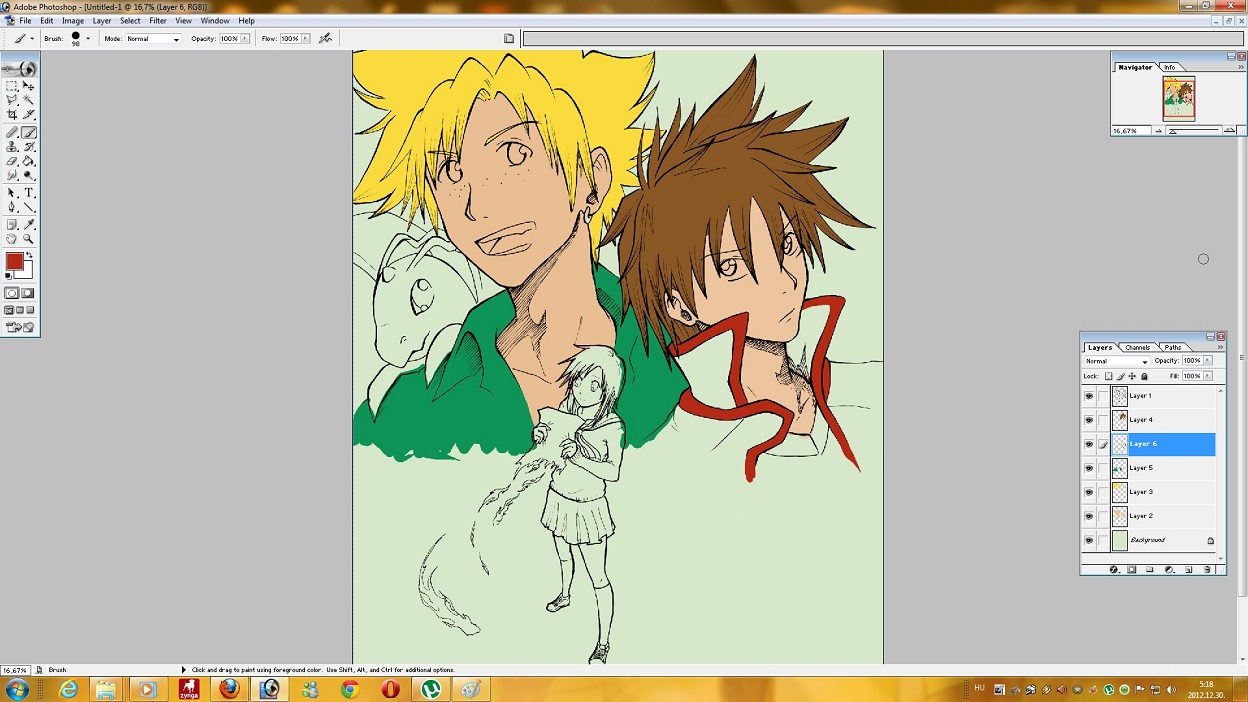This screenshot has width=1248, height=702.
Task: Create new fill or adjustment layer
Action: pos(1169,569)
